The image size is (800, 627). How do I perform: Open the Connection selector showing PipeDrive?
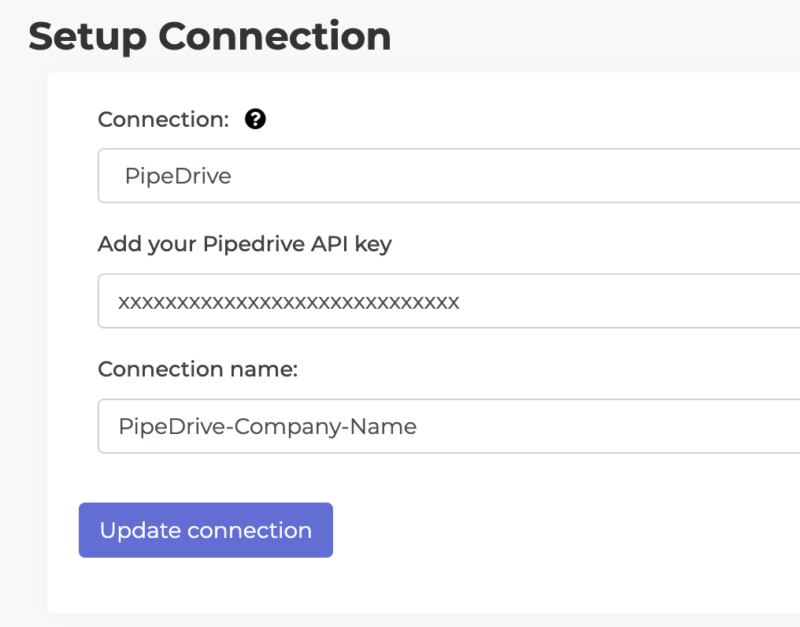449,175
